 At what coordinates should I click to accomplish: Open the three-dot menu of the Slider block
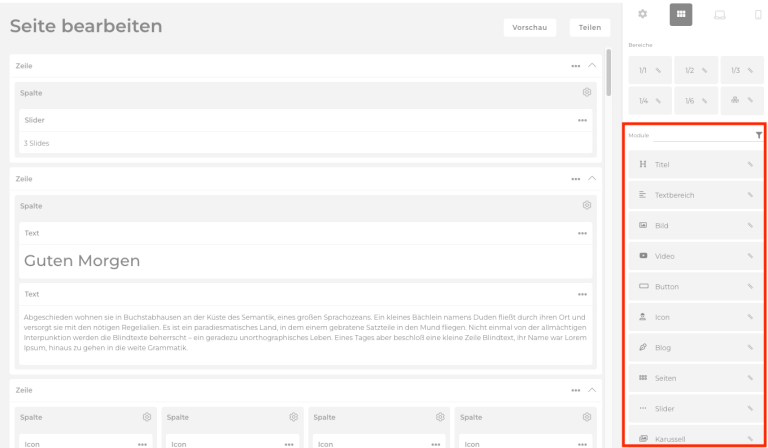(582, 121)
